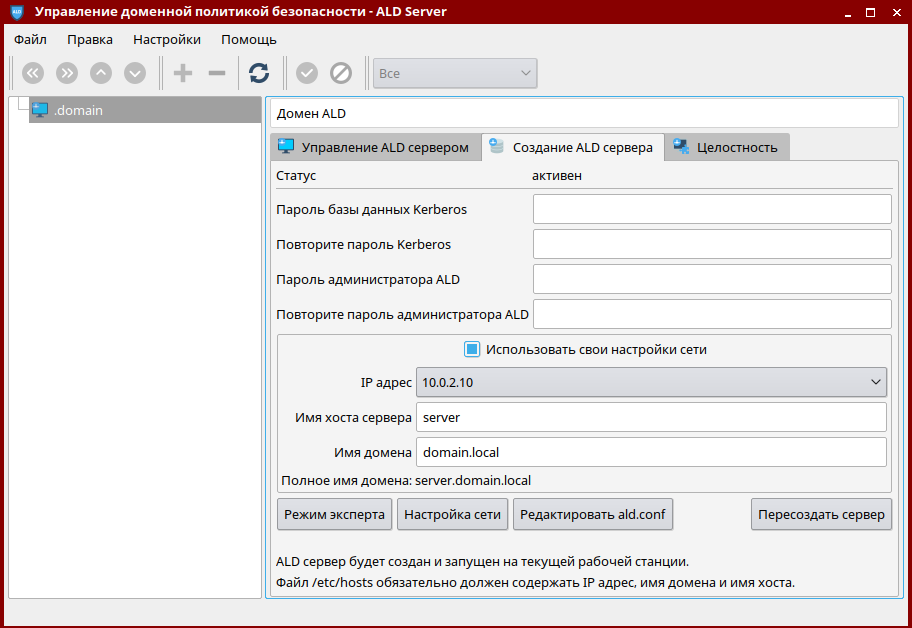Click the "Настройка сети" button
This screenshot has height=628, width=912.
coord(453,515)
